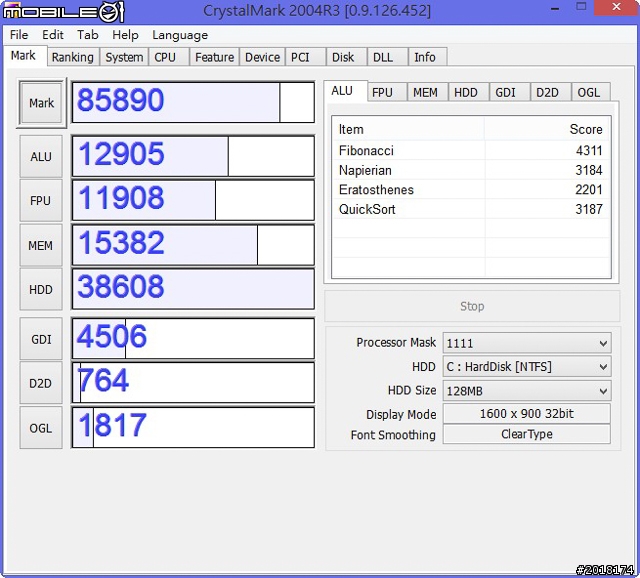Click the Stop button
Viewport: 640px width, 578px height.
coord(472,306)
